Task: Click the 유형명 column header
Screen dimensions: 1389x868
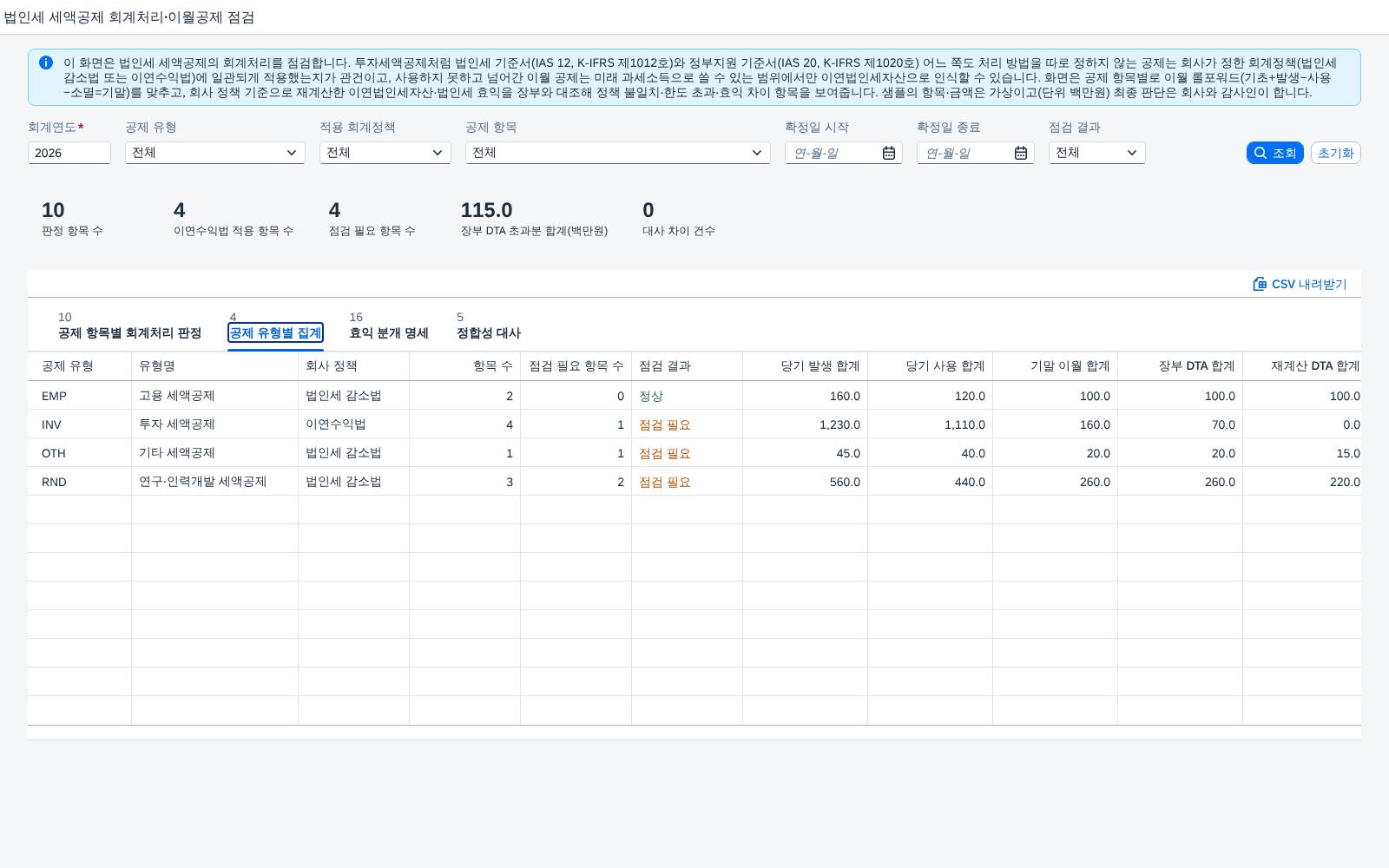Action: 214,366
